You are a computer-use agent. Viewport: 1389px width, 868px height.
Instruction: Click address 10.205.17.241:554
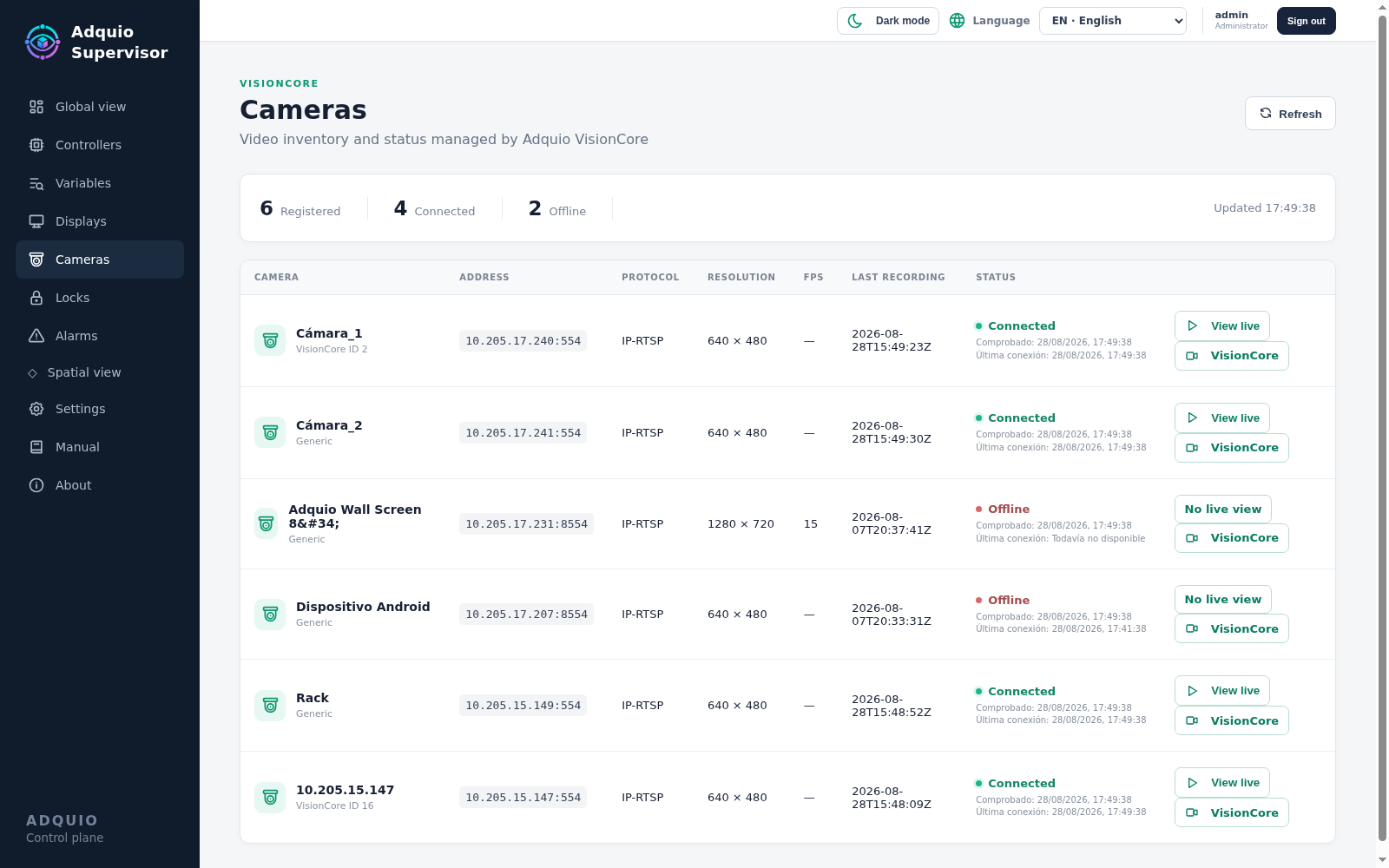point(523,433)
